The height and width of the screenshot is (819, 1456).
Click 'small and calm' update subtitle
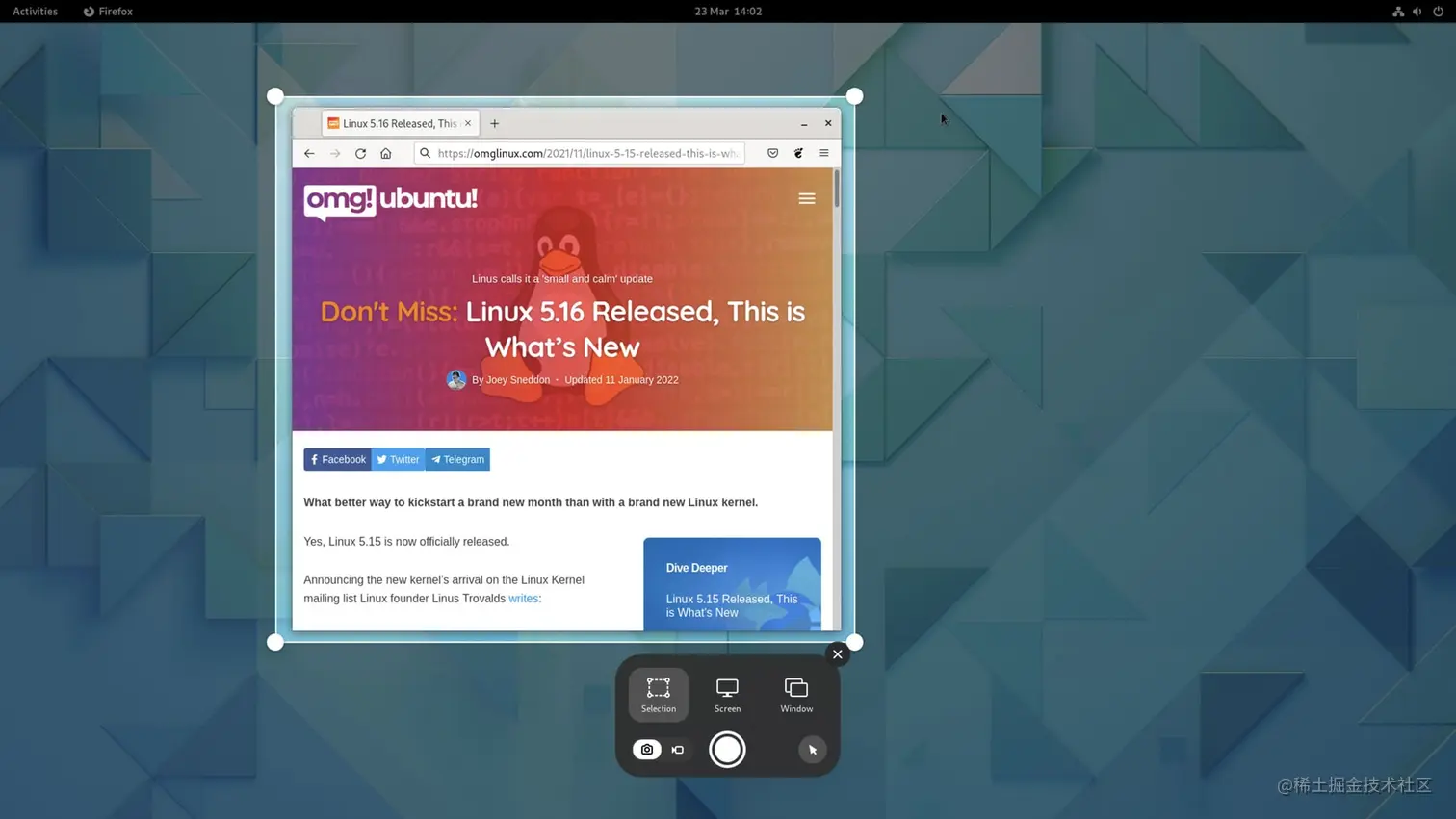click(x=562, y=279)
